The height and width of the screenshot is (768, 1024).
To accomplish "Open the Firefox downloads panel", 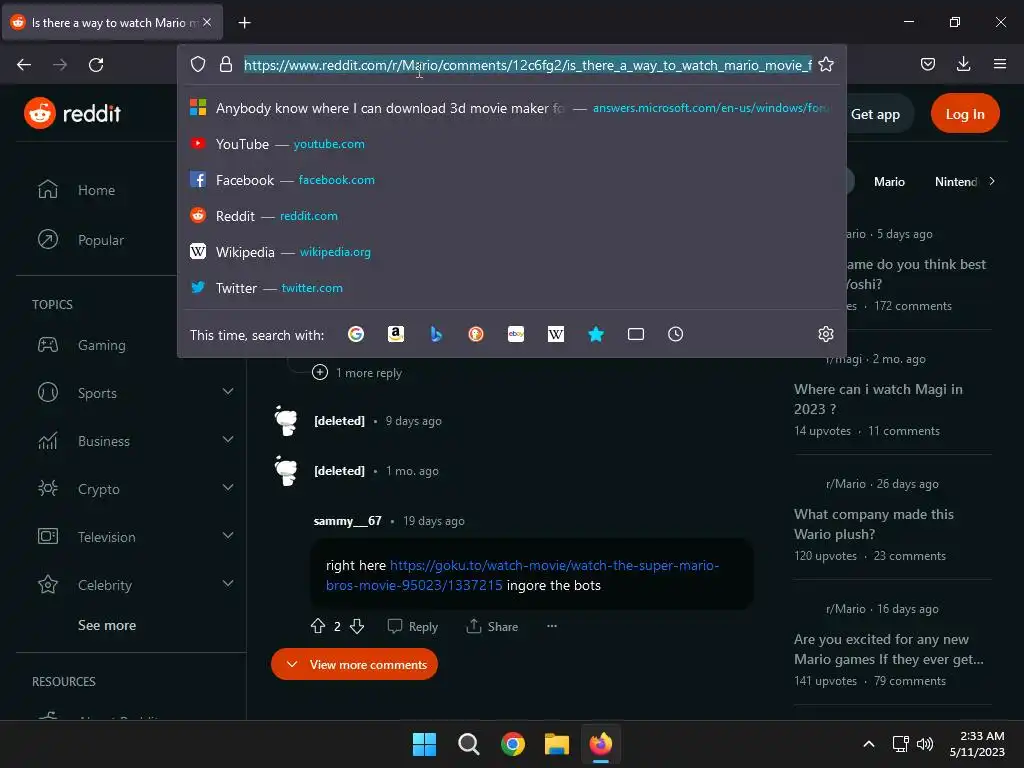I will (963, 64).
